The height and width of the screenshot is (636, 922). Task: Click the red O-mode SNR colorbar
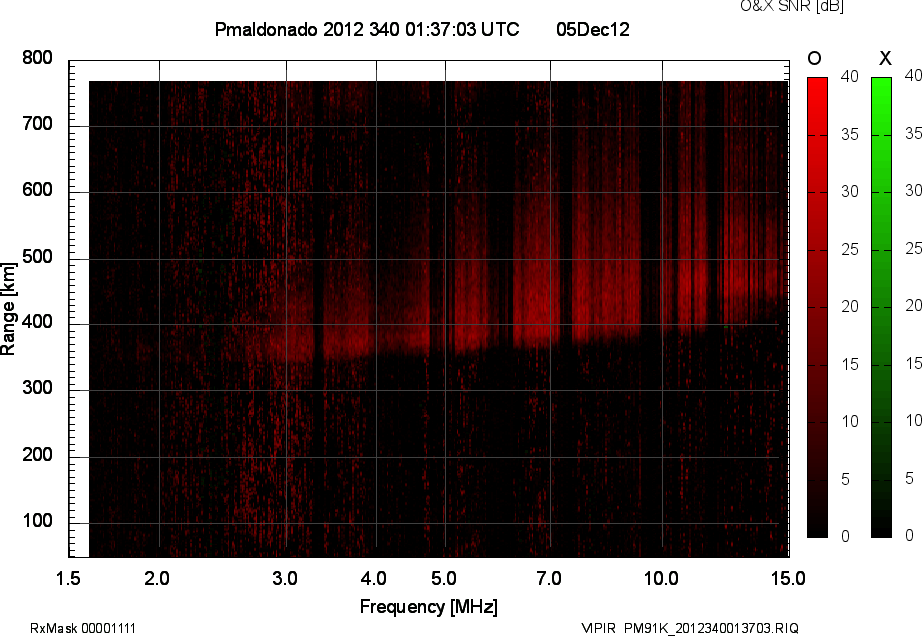pos(817,307)
